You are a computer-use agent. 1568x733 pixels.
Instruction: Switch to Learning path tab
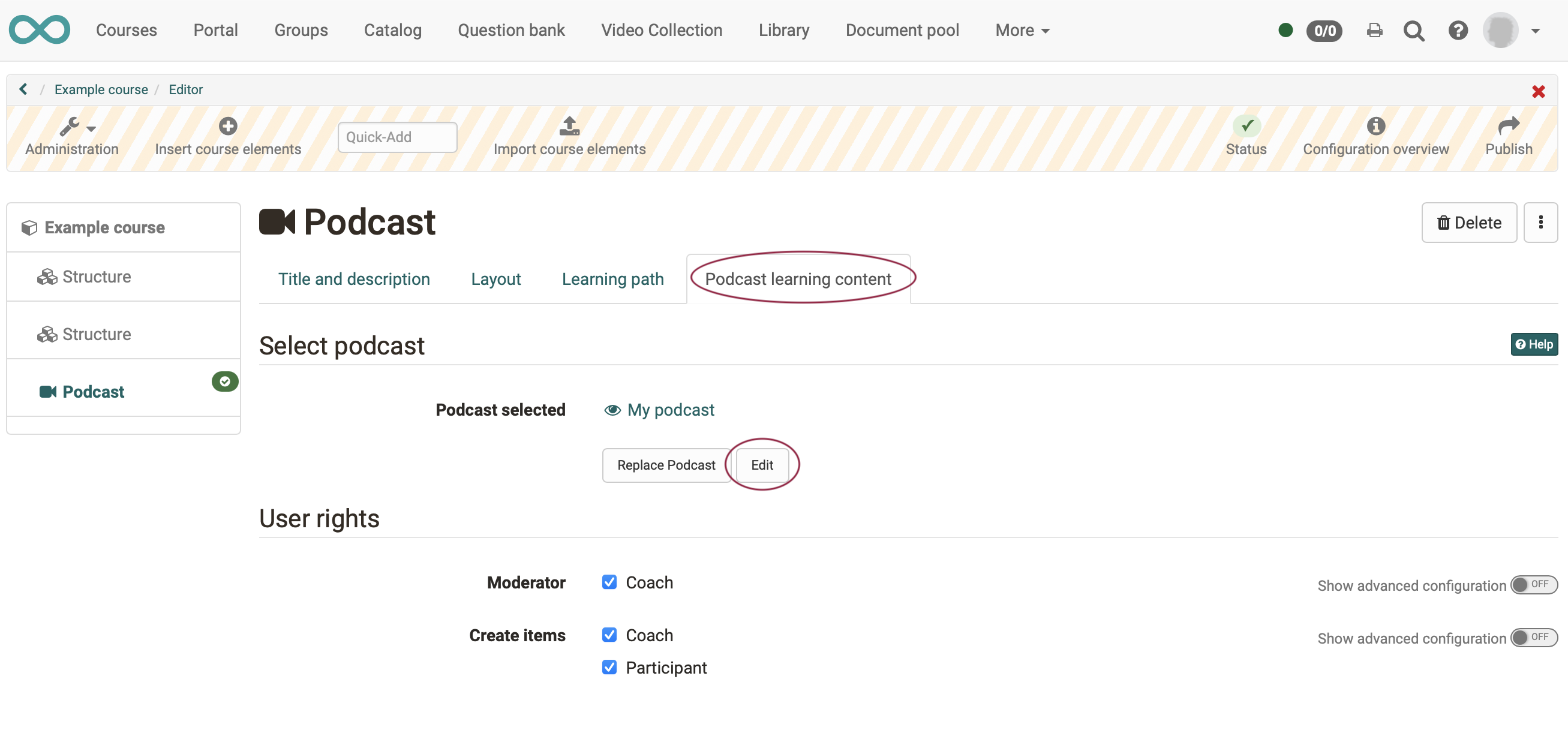(x=612, y=279)
